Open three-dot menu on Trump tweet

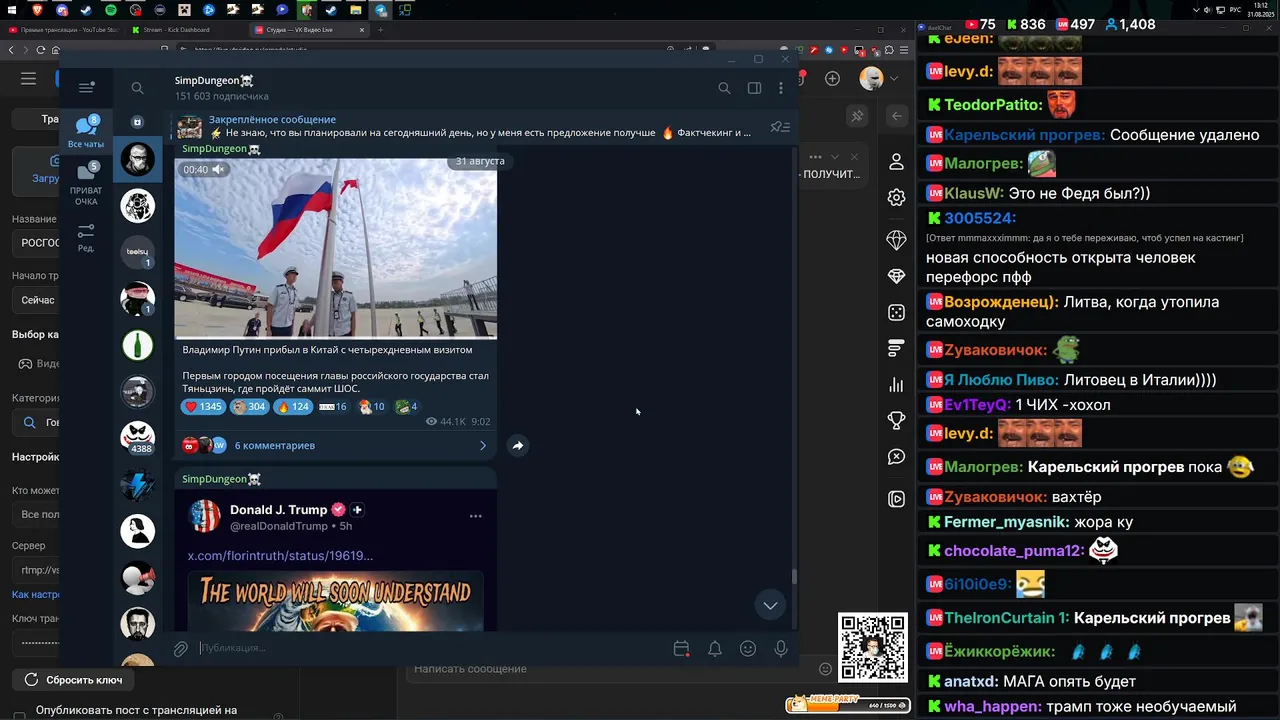[476, 516]
